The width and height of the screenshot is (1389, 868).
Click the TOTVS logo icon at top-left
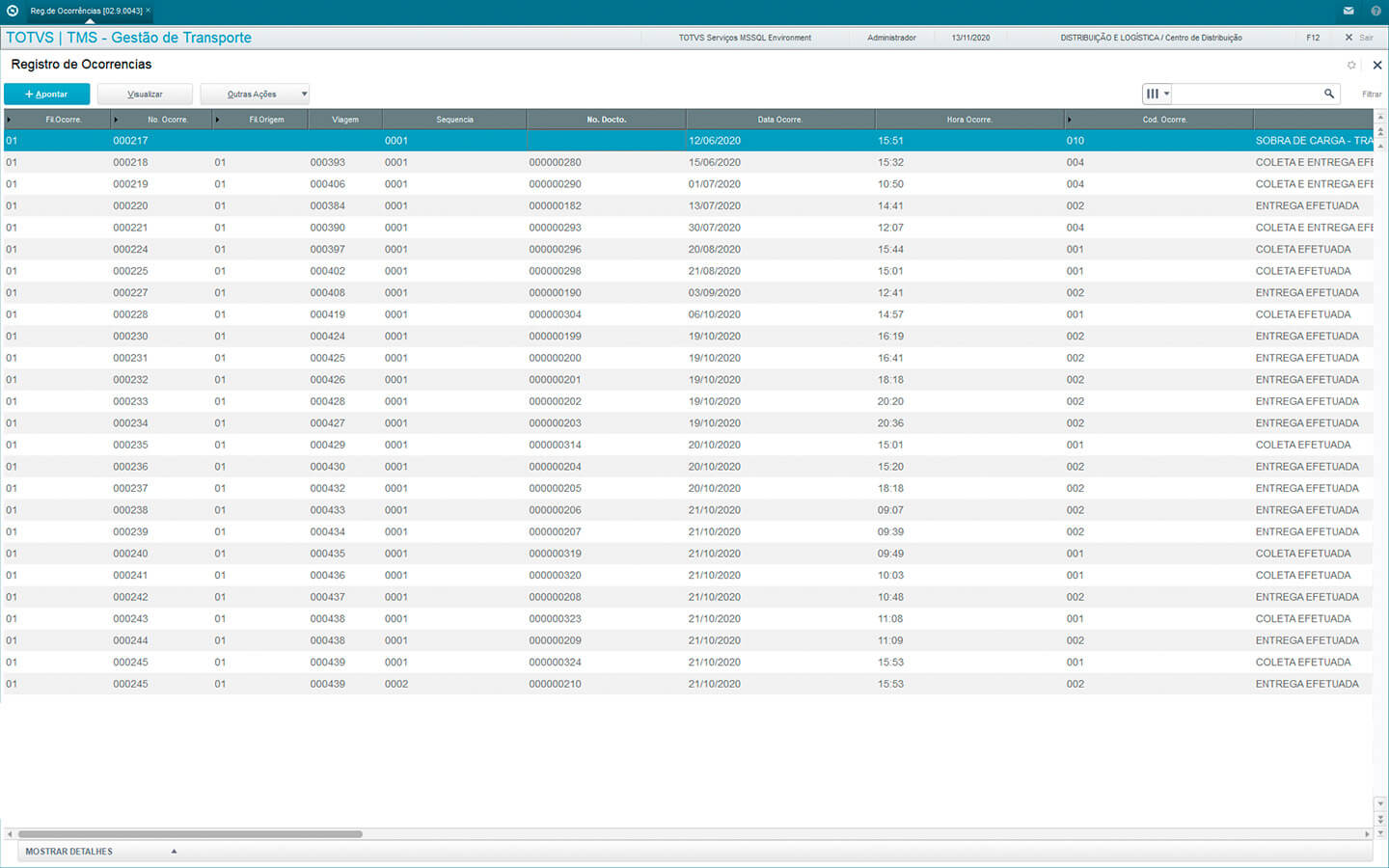[12, 11]
